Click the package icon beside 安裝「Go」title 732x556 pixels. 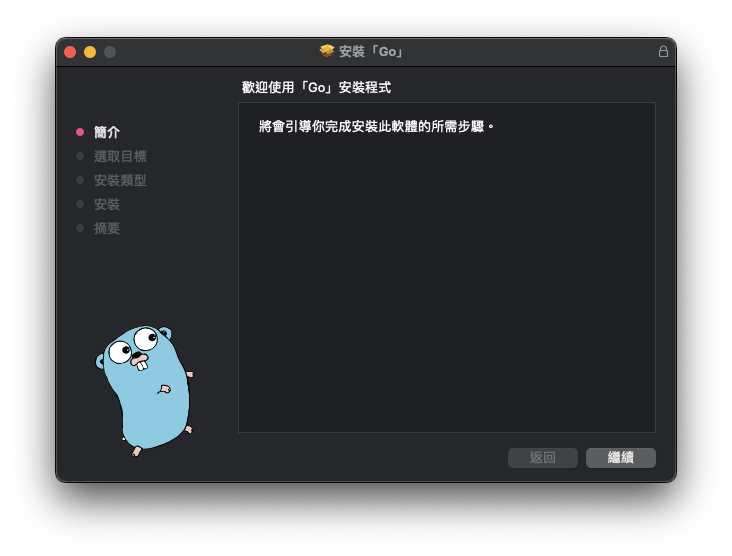pos(327,51)
